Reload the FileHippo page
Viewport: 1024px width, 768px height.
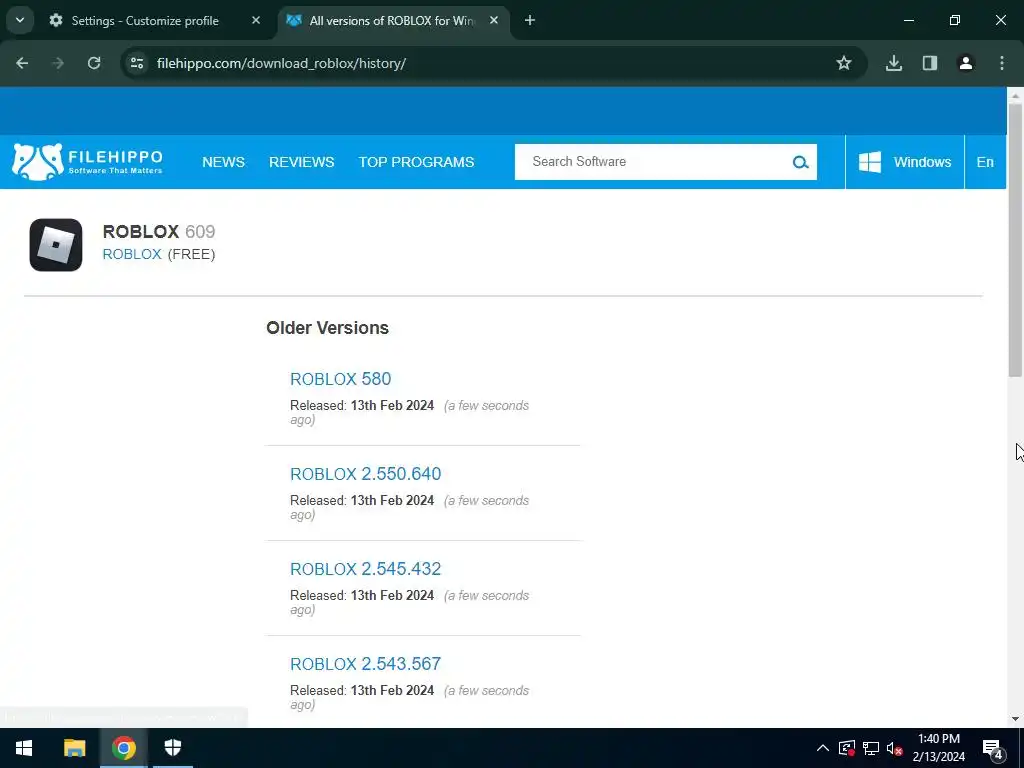click(x=94, y=63)
